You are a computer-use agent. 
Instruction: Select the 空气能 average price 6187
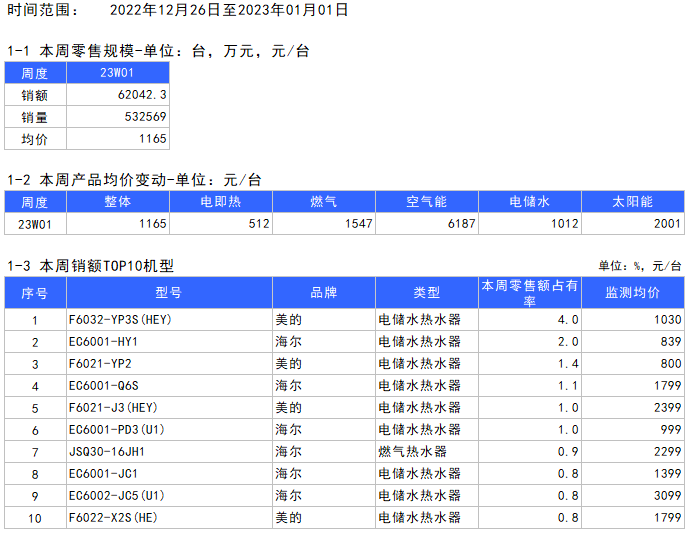pyautogui.click(x=461, y=223)
